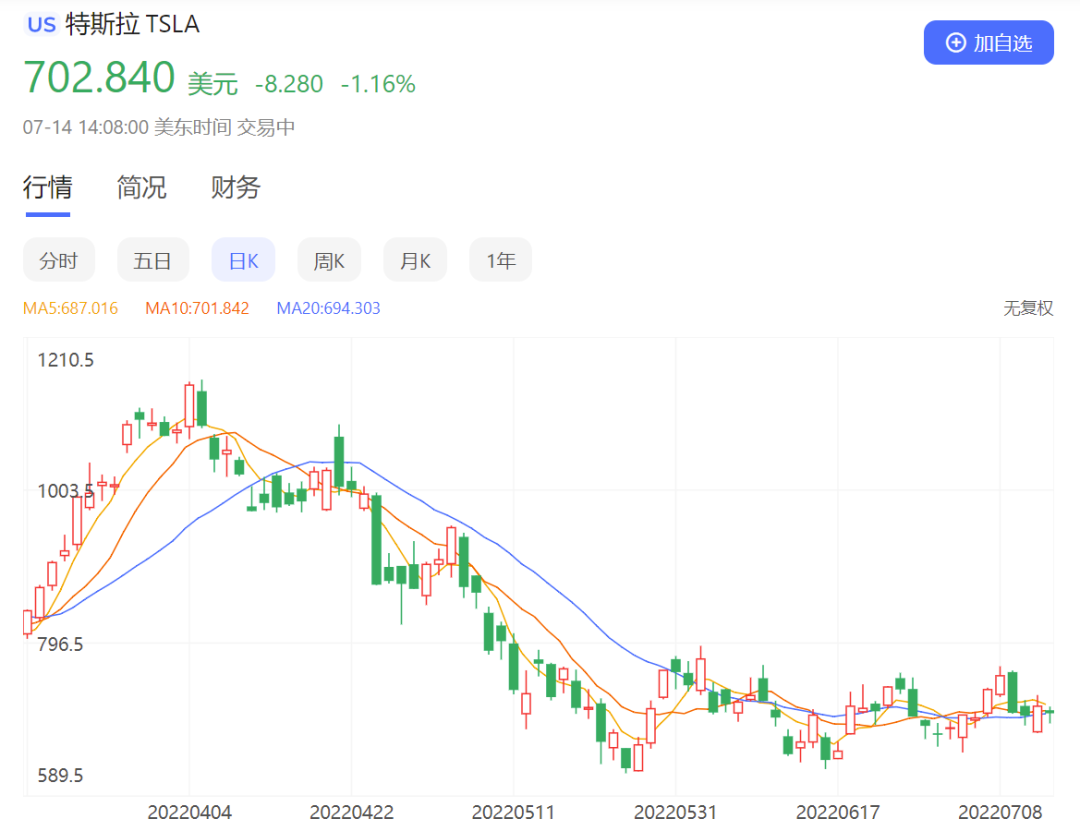Click the stock name 特斯拉 TSLA
Image resolution: width=1080 pixels, height=831 pixels.
132,24
